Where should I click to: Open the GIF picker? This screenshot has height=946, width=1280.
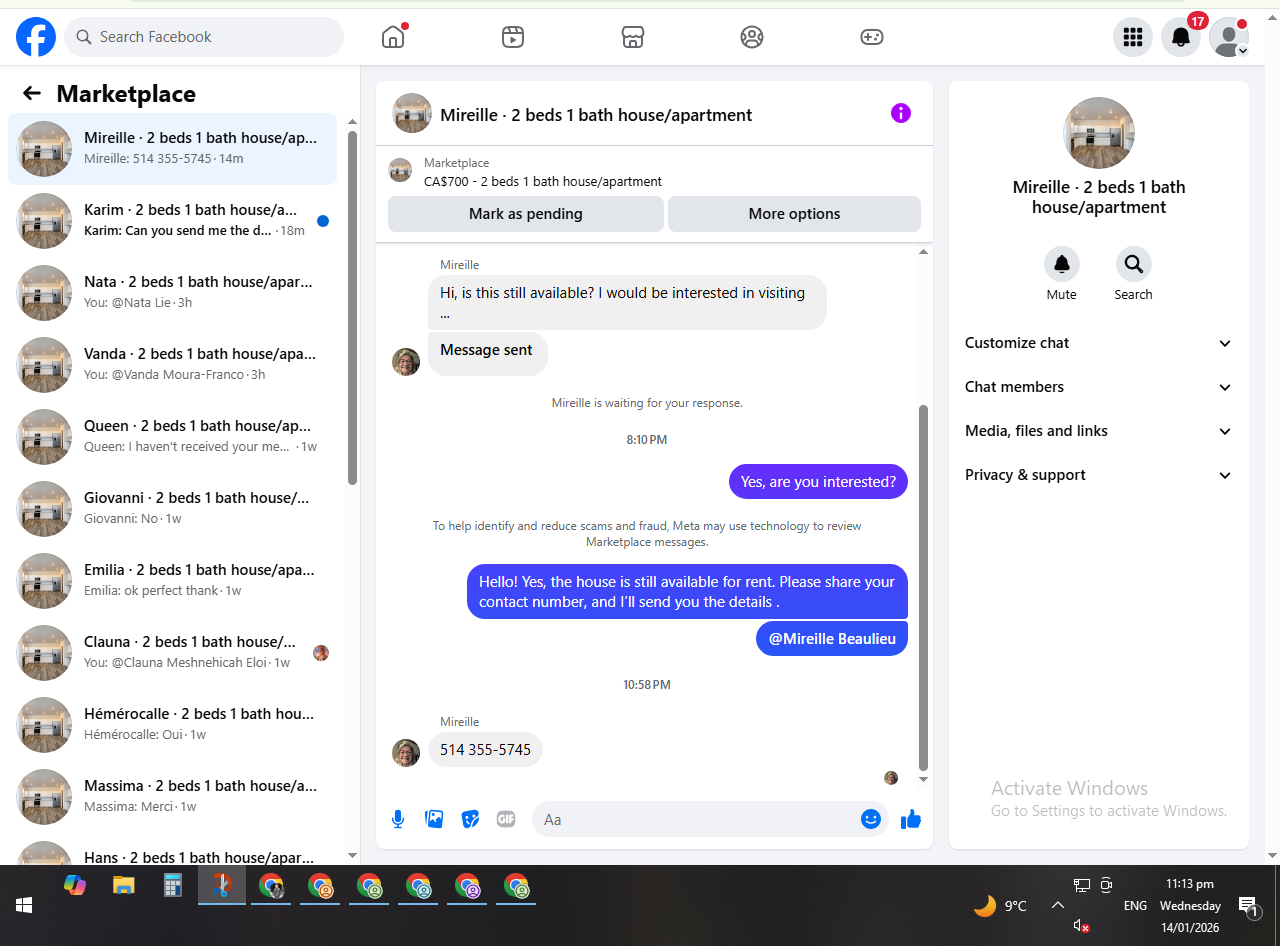(506, 819)
